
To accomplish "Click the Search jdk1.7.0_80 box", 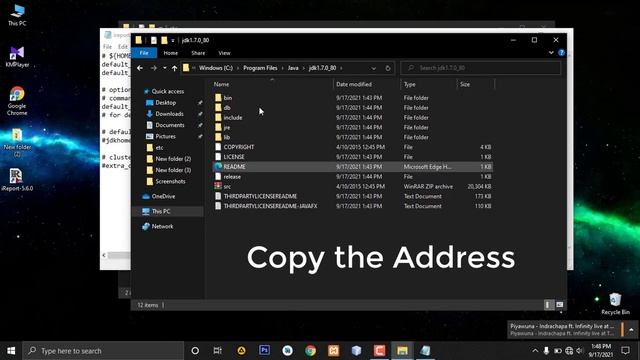I will (x=480, y=68).
